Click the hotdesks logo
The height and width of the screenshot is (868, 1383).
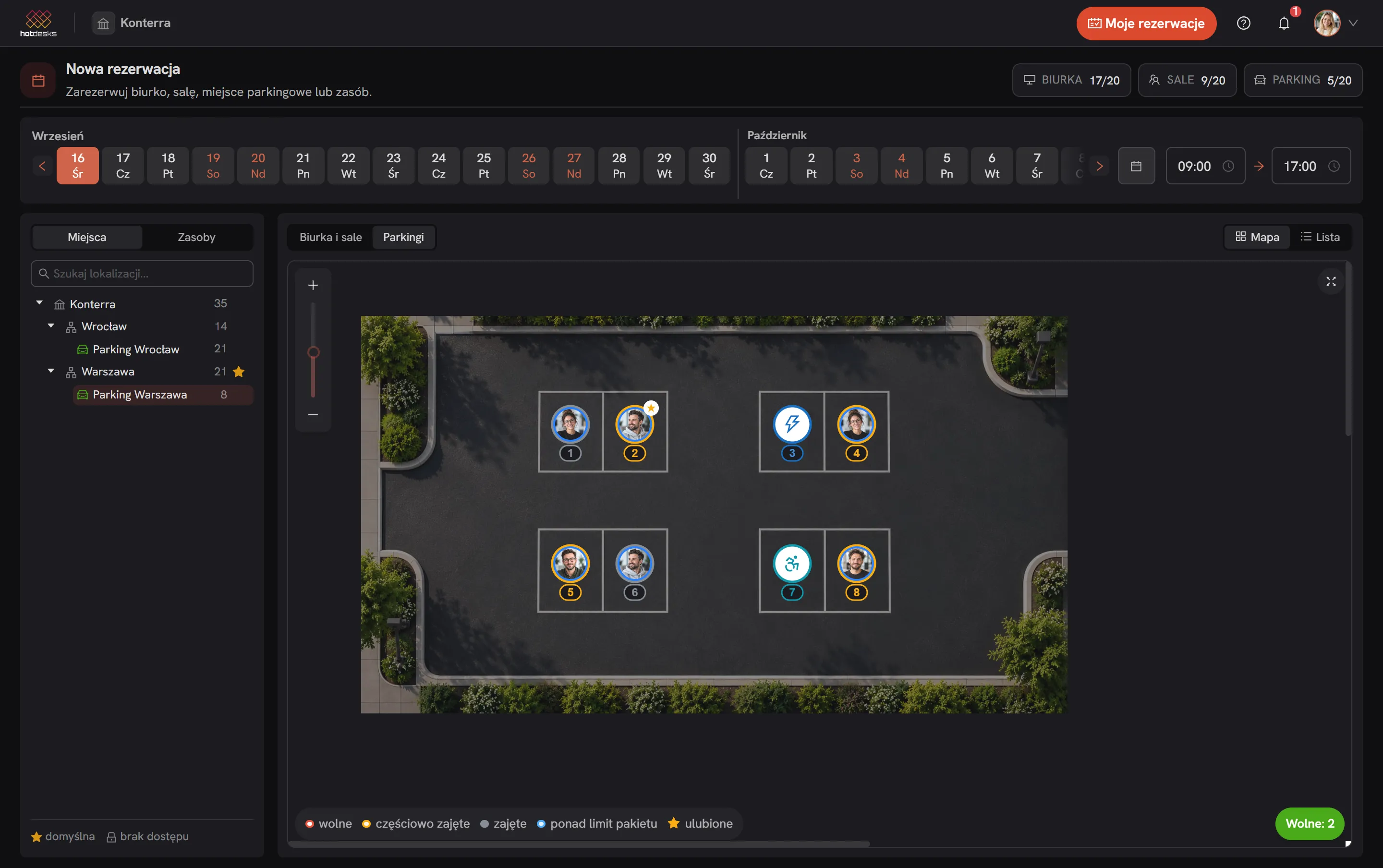click(38, 23)
